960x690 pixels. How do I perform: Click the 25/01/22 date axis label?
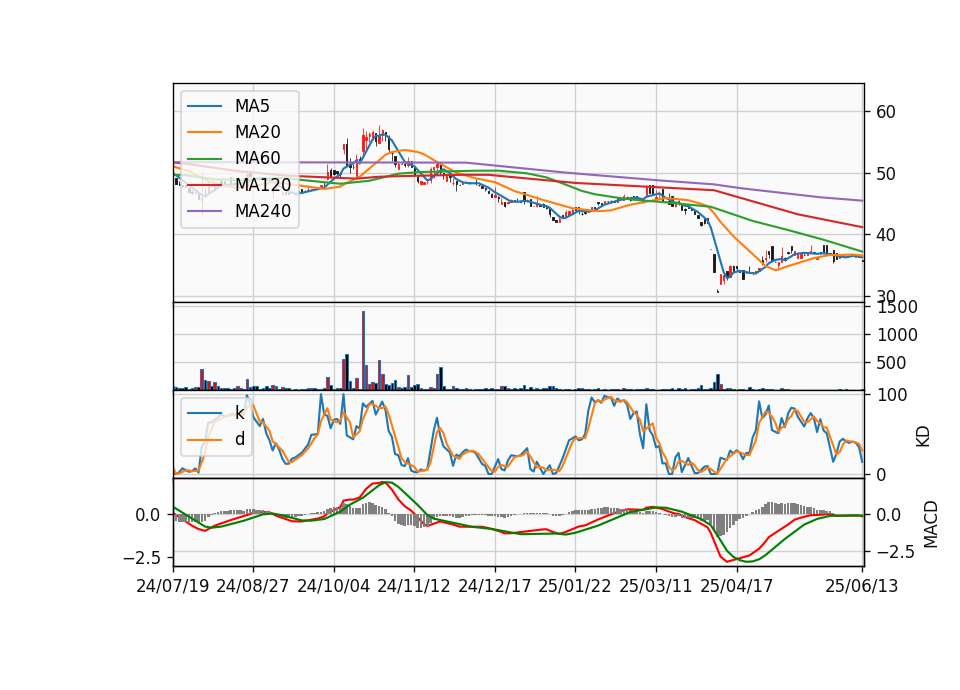575,586
